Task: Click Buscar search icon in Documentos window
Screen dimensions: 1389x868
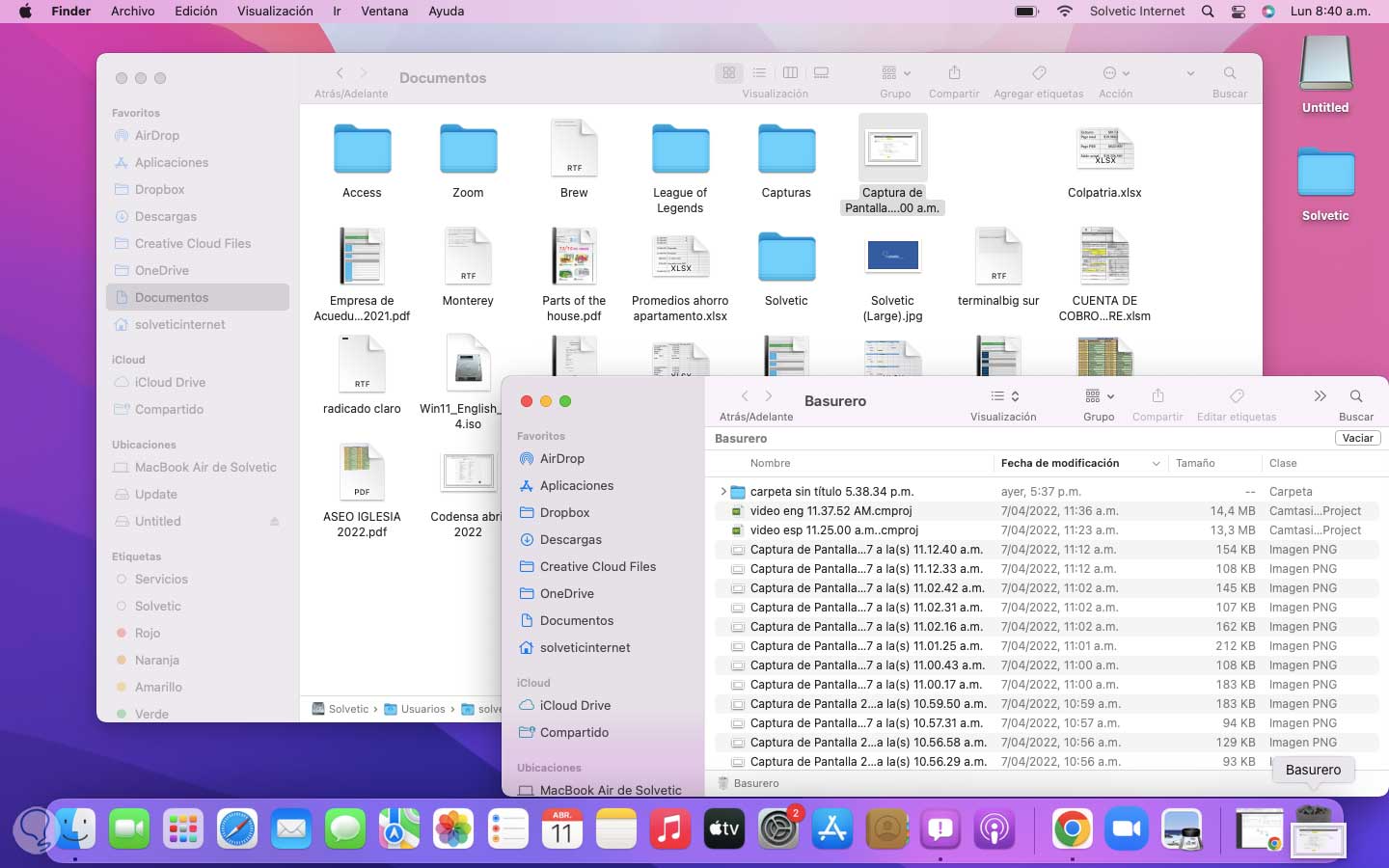Action: point(1230,73)
